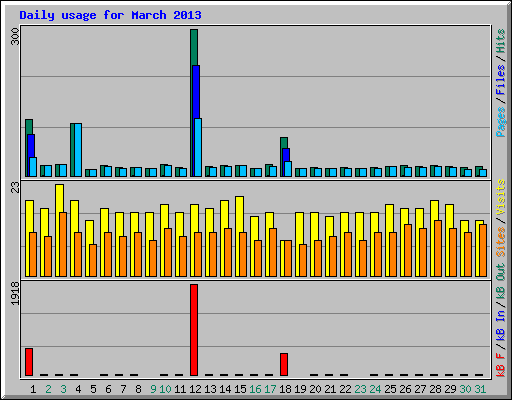Click the red kB bar for day 12

[x=194, y=330]
